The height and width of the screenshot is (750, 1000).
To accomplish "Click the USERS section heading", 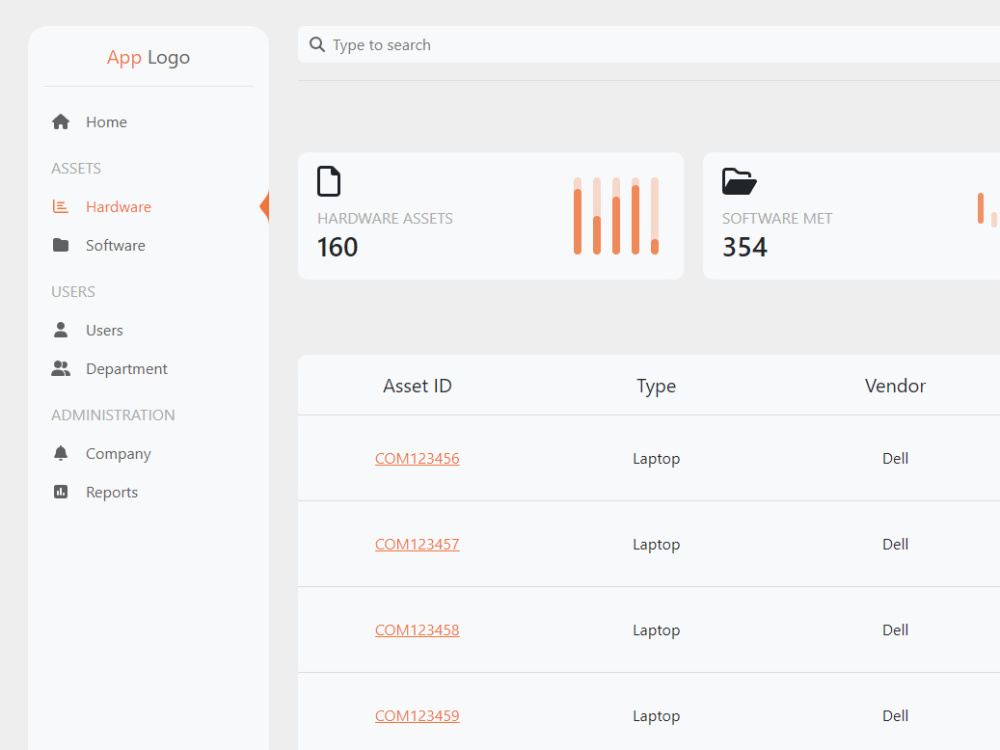I will [73, 291].
